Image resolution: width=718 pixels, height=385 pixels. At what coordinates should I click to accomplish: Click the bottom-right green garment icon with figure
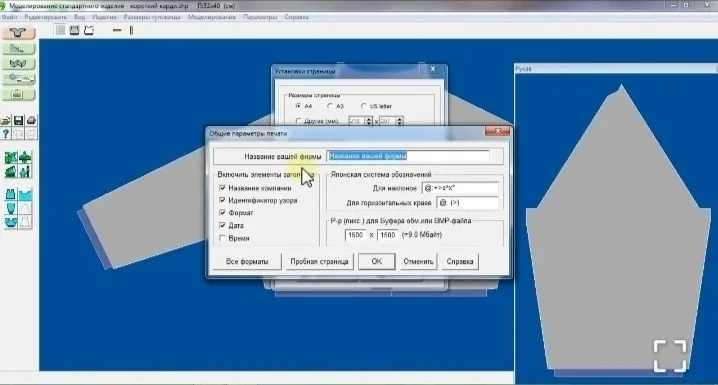pyautogui.click(x=25, y=172)
